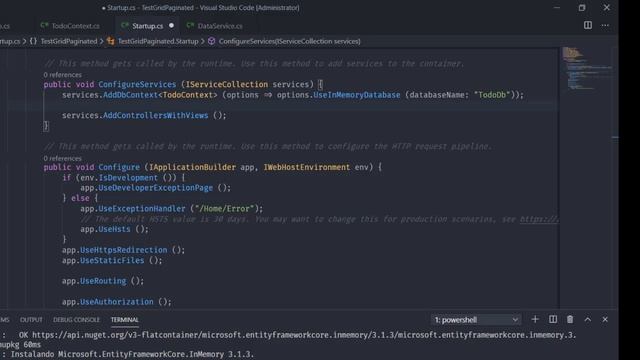Kill terminal with the trash icon

click(570, 320)
